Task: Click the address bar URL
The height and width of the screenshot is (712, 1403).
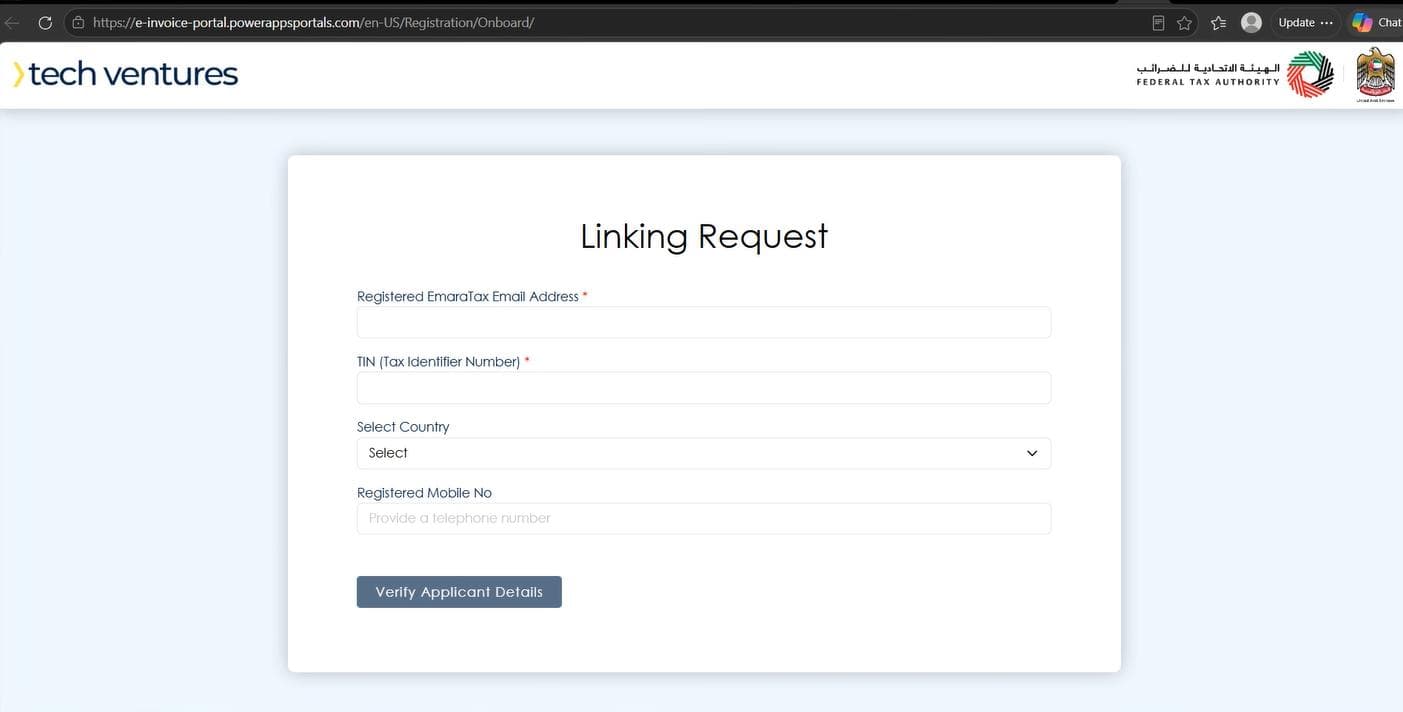Action: pyautogui.click(x=313, y=22)
